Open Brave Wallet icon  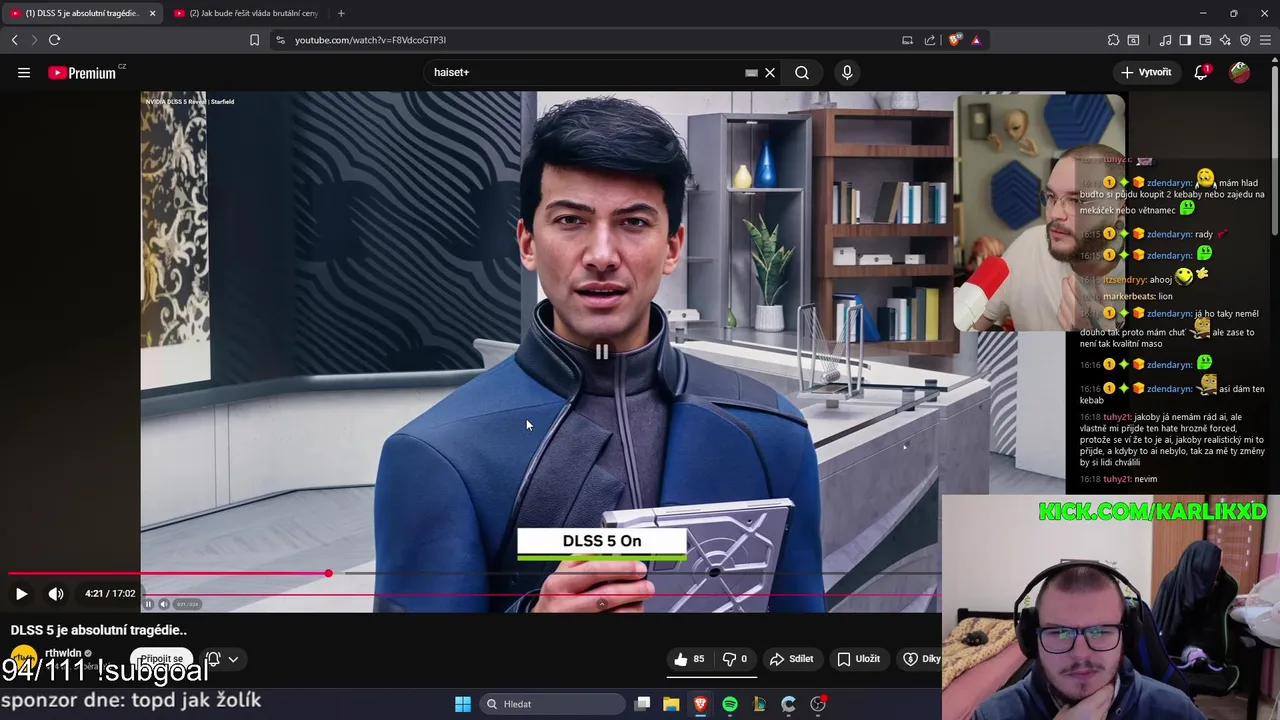click(x=1205, y=40)
